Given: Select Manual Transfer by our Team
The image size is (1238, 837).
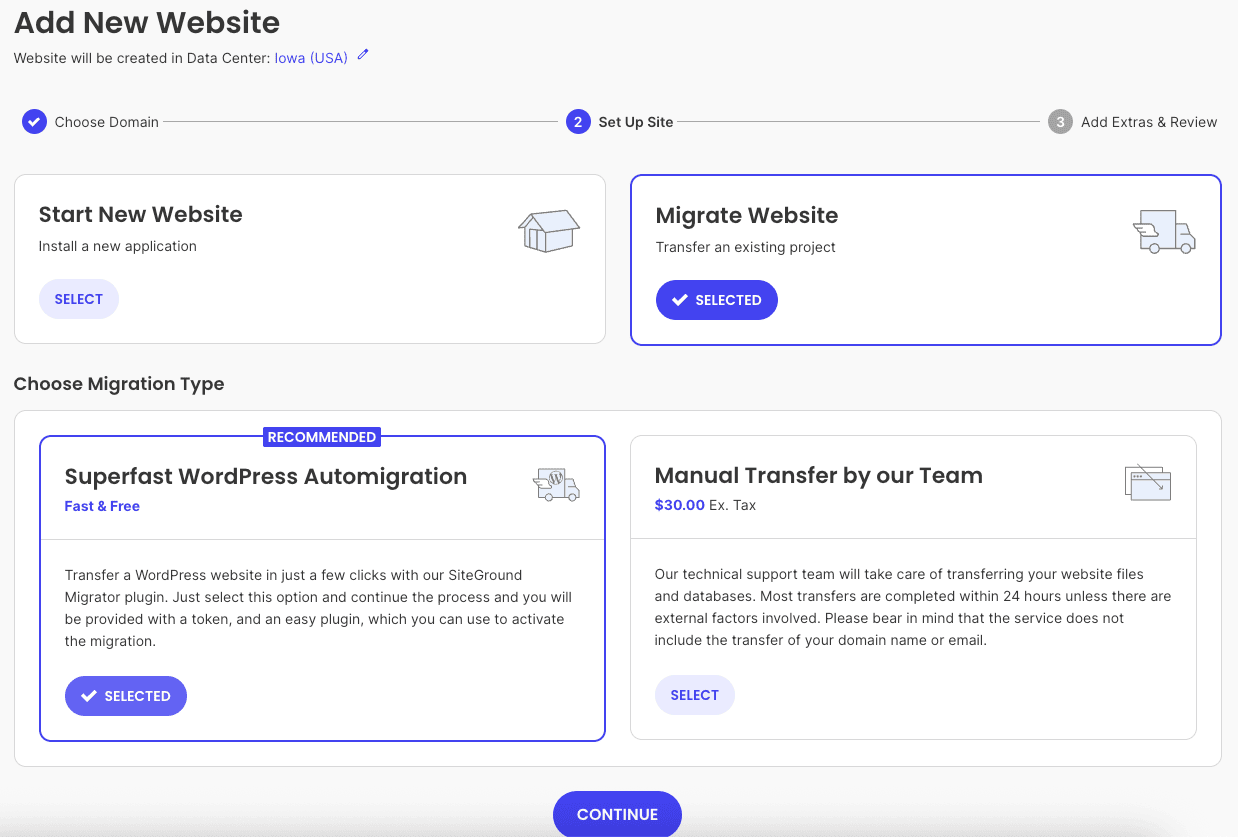Looking at the screenshot, I should click(695, 695).
